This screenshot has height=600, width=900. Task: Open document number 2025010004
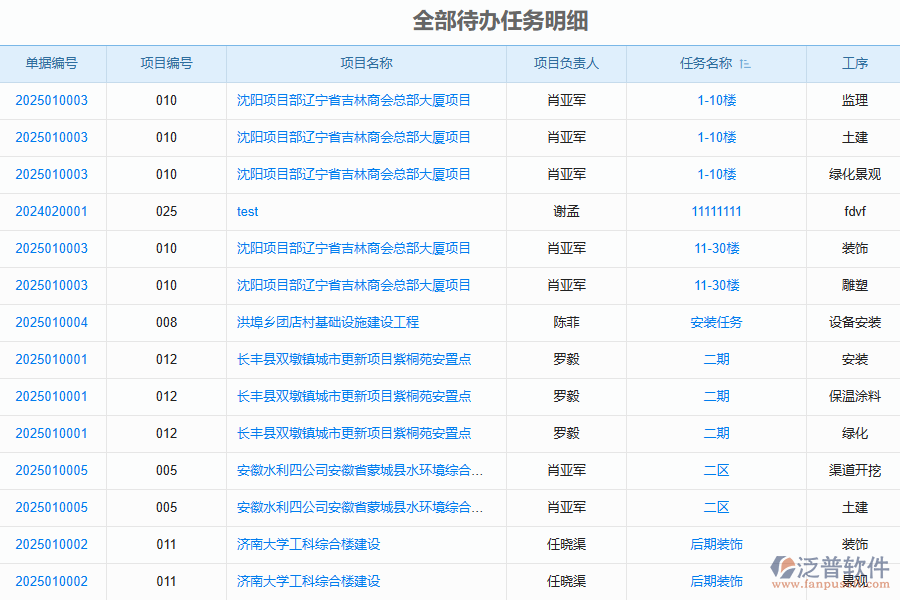[52, 322]
